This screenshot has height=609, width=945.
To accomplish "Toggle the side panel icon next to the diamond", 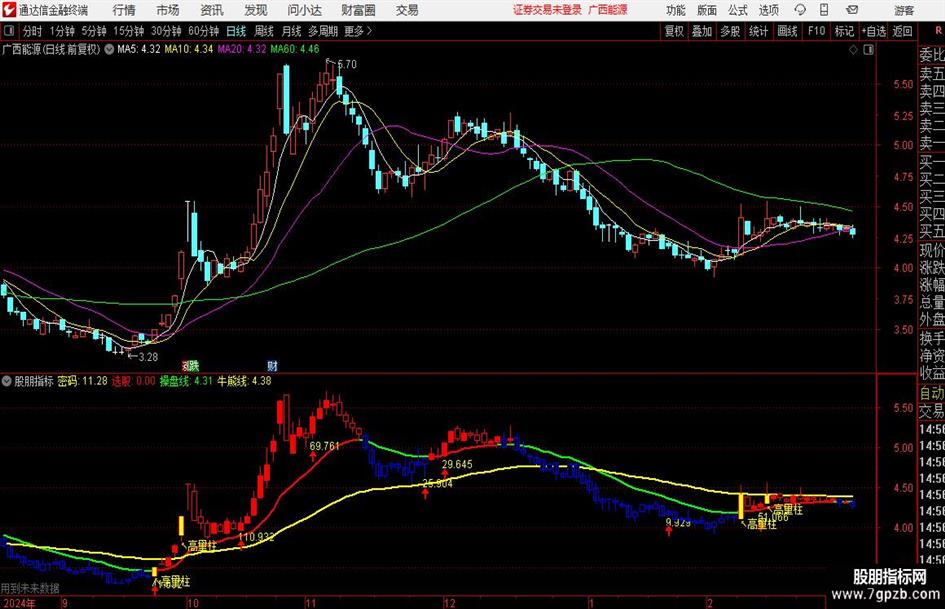I will pos(868,50).
